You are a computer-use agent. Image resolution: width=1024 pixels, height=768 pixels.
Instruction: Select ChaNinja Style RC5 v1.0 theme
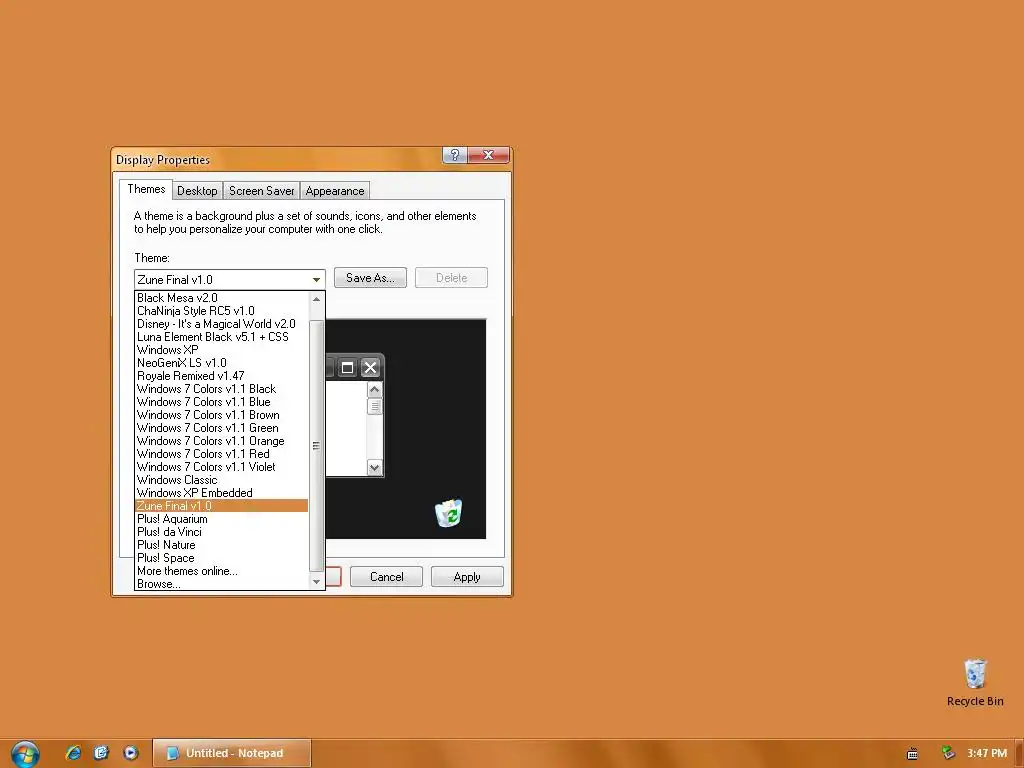(x=221, y=311)
